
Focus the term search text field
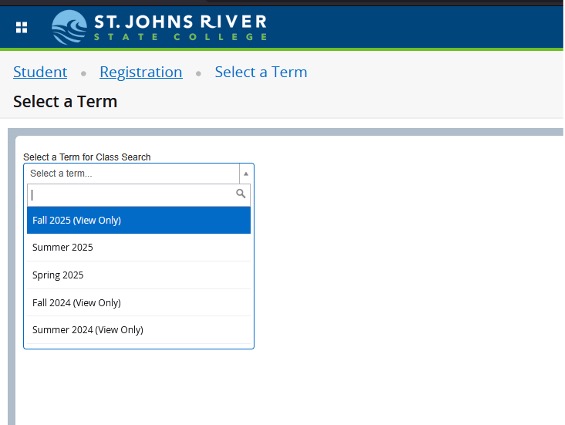tap(132, 195)
